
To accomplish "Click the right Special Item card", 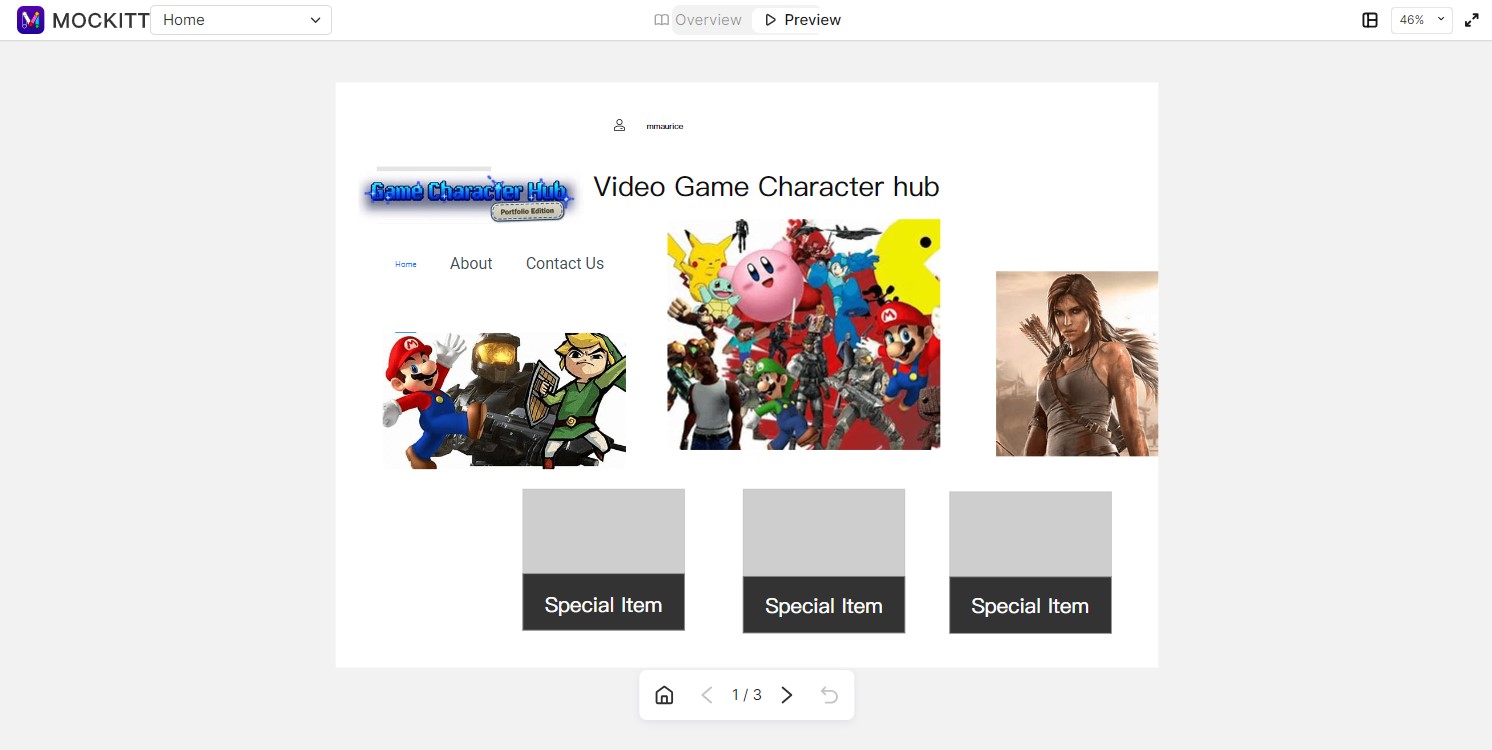I will [x=1030, y=562].
